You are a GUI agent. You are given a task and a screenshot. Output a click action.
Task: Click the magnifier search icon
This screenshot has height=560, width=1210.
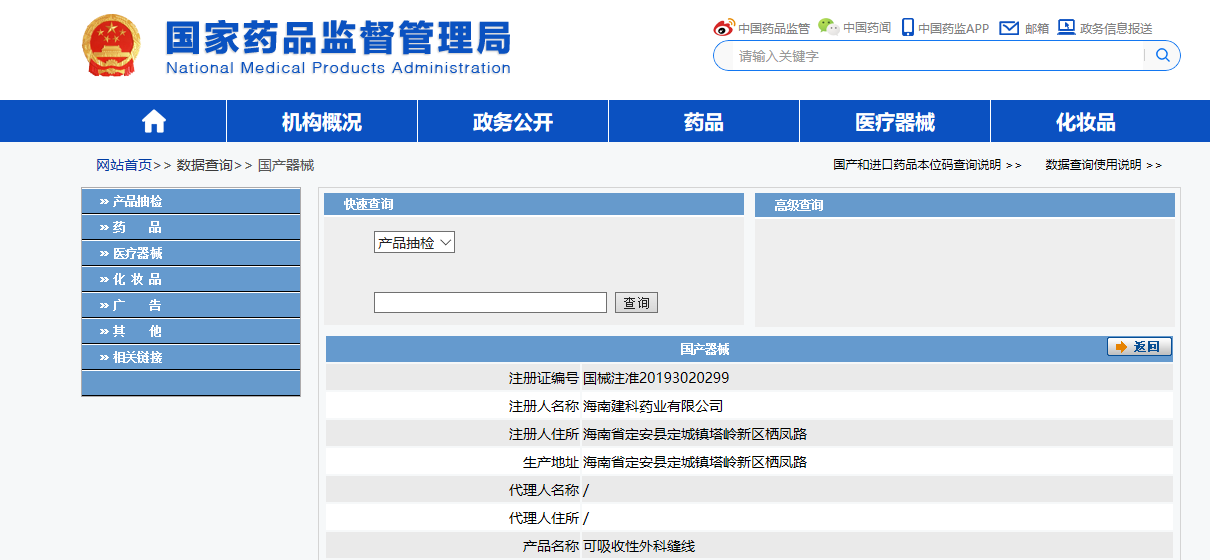point(1162,56)
